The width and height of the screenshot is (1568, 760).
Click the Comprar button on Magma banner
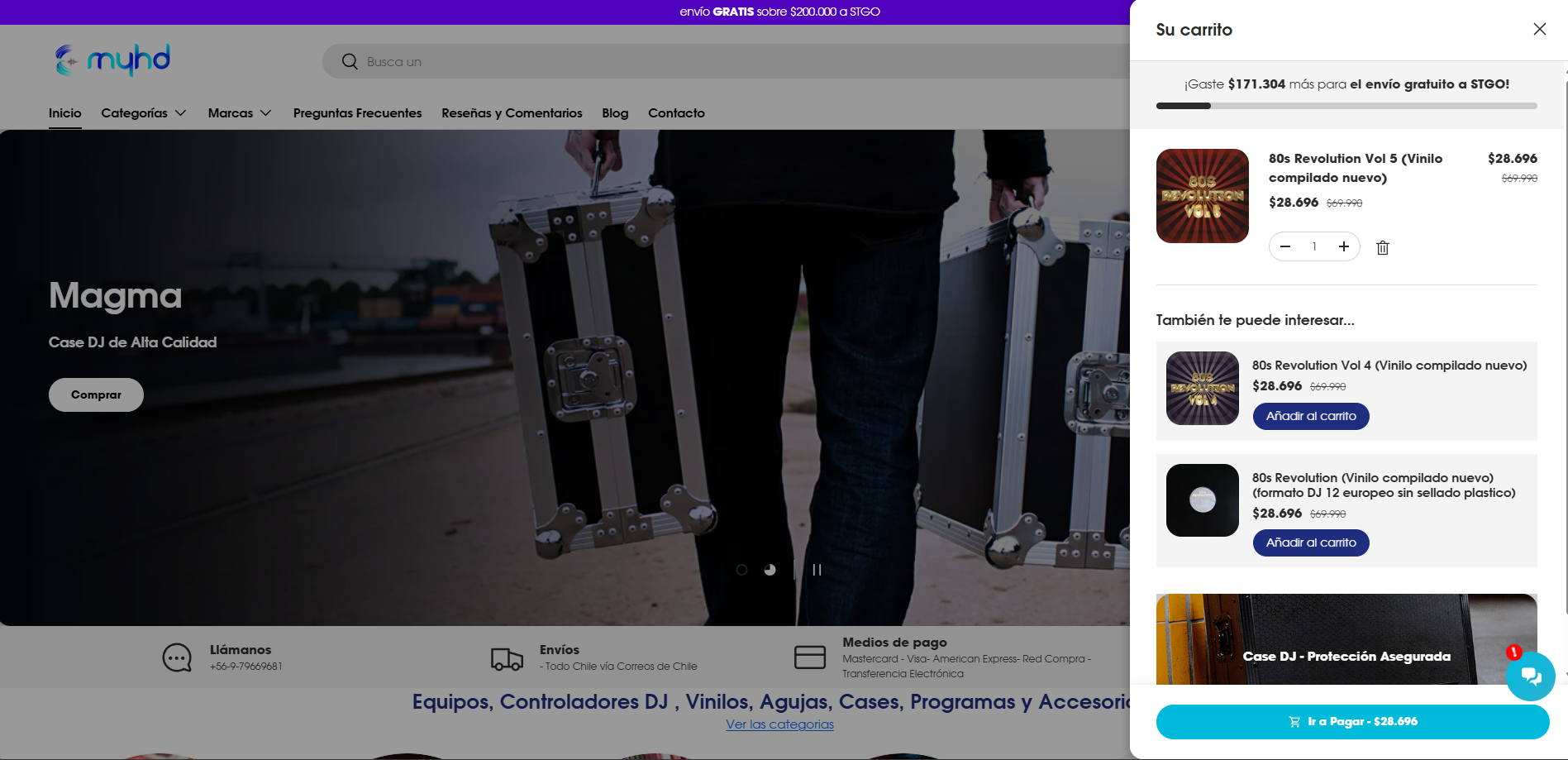click(96, 394)
